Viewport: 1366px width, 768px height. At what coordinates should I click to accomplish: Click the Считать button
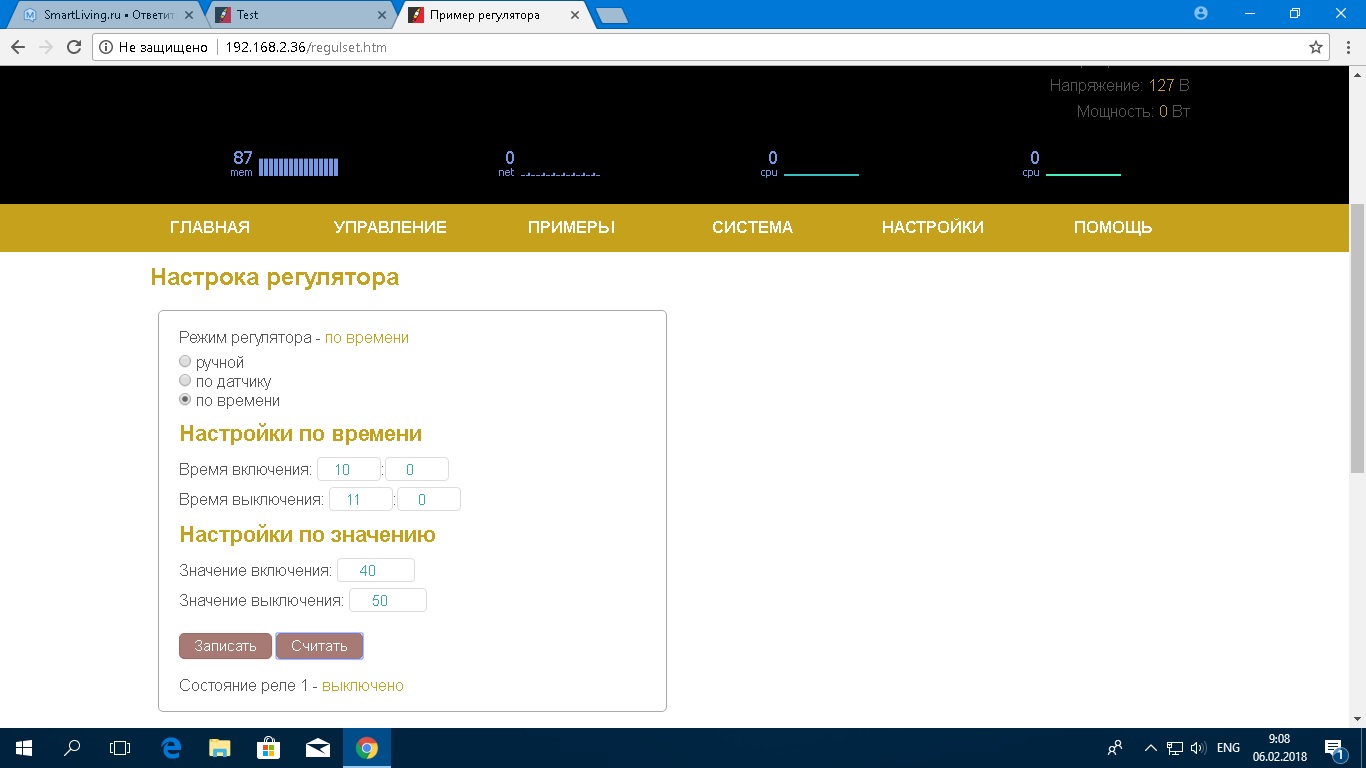[319, 646]
